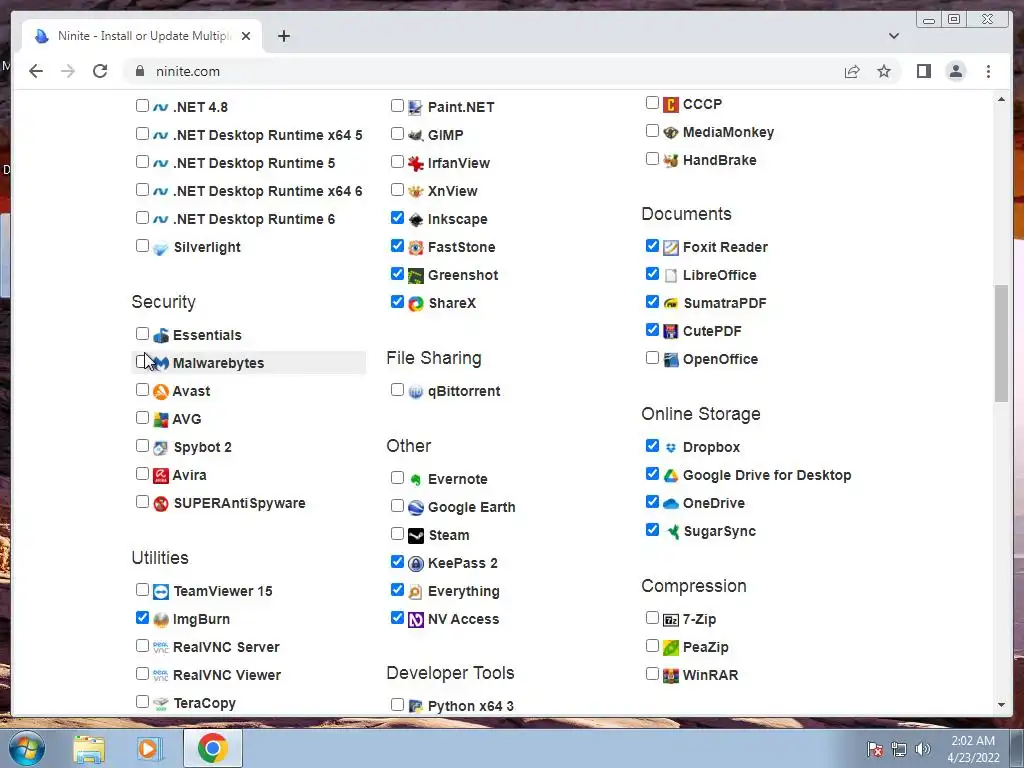Screen dimensions: 1024x768
Task: Click the Dropbox icon
Action: 671,447
